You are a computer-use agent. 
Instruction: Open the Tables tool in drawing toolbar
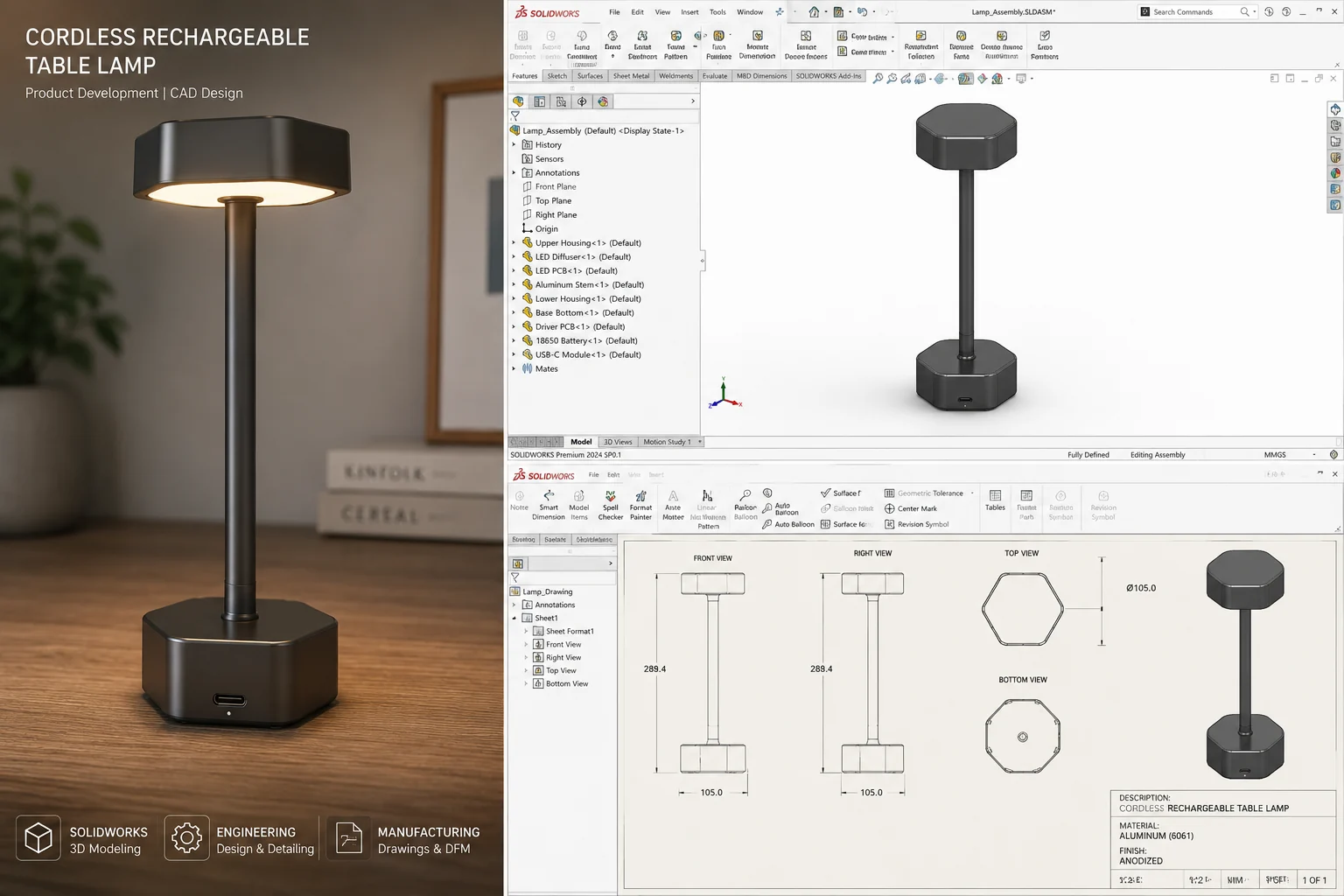[995, 500]
